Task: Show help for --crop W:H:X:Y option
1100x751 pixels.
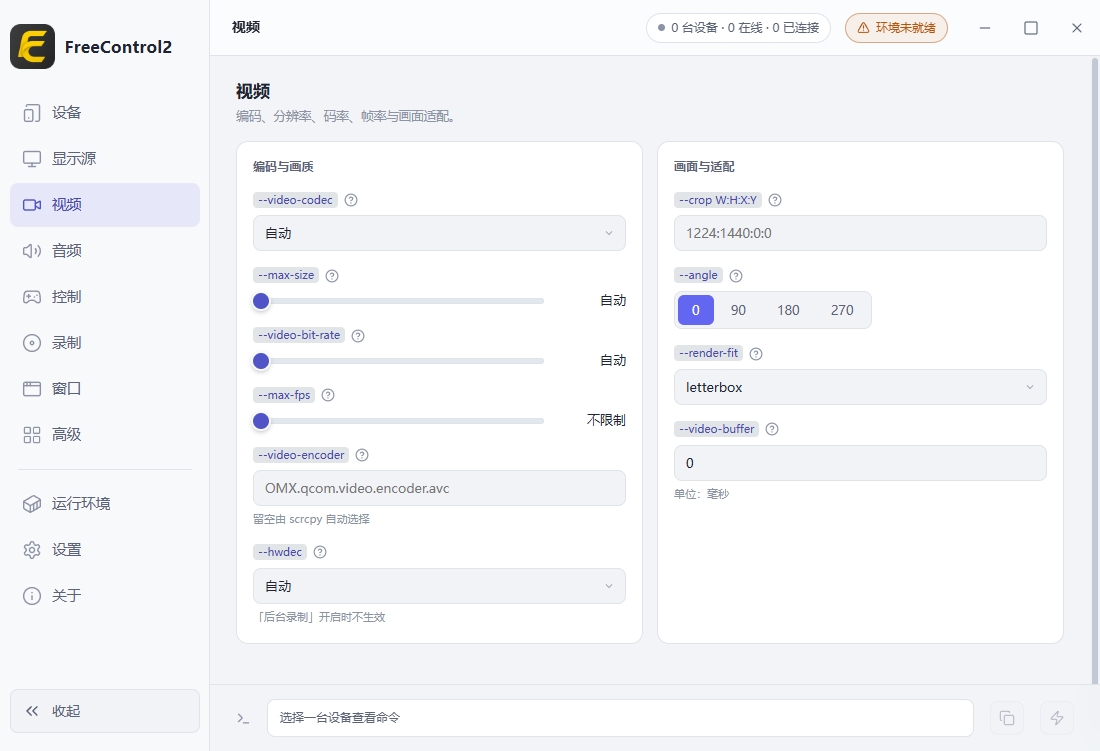Action: point(775,200)
